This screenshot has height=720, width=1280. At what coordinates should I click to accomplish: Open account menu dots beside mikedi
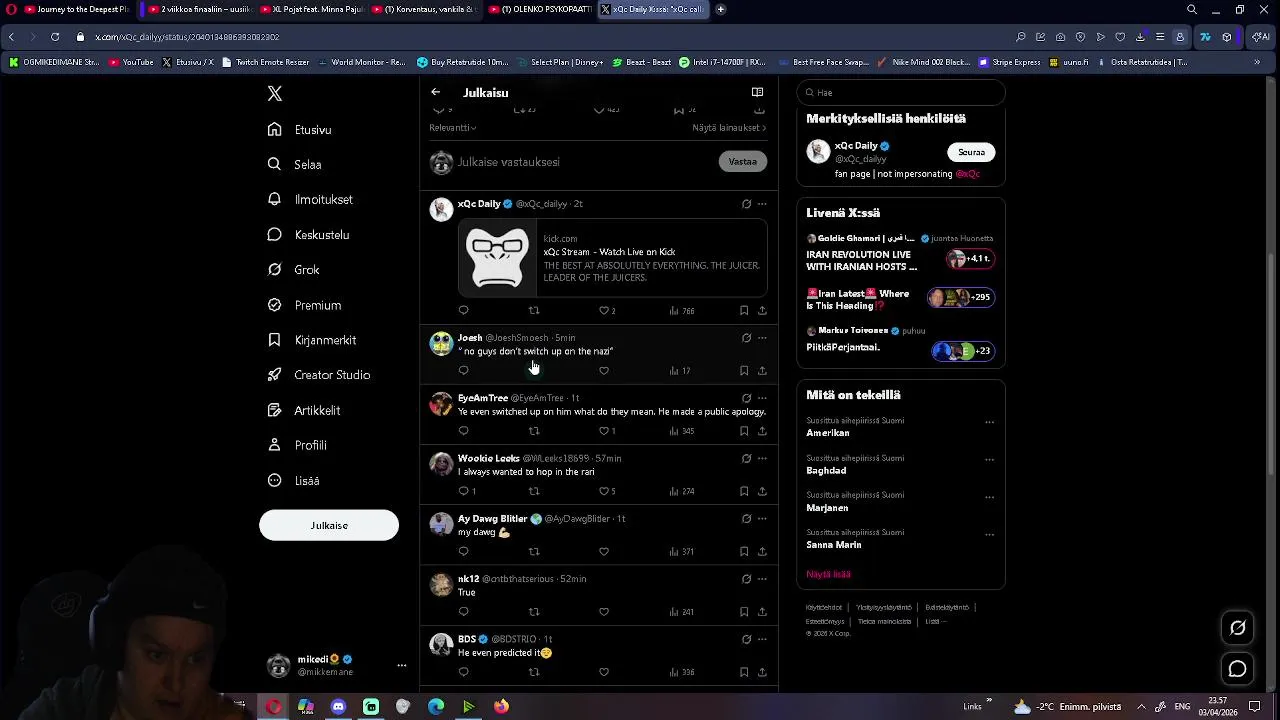point(401,666)
